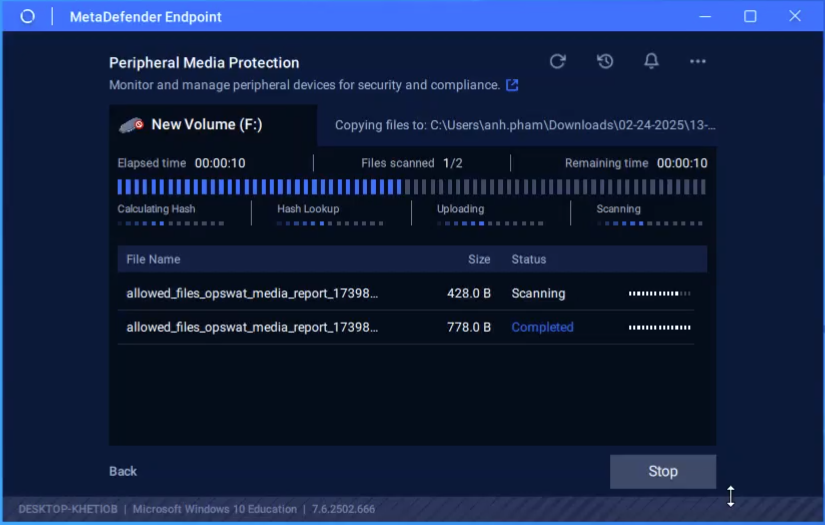Maximize the MetaDefender Endpoint window
The height and width of the screenshot is (525, 825).
coord(750,16)
